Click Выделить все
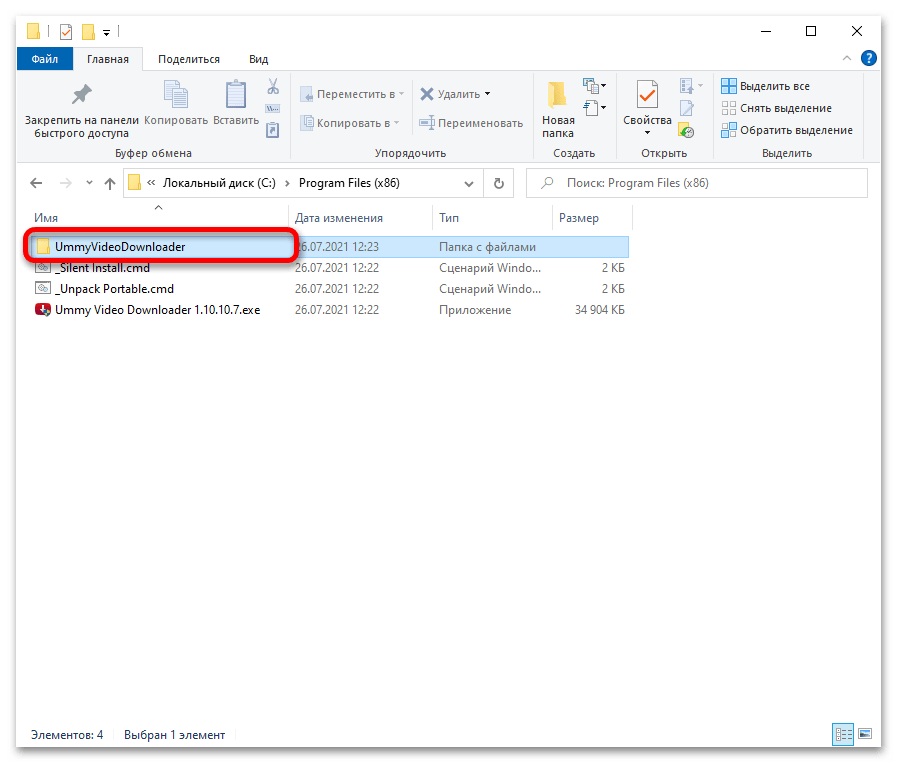This screenshot has height=763, width=897. click(765, 86)
